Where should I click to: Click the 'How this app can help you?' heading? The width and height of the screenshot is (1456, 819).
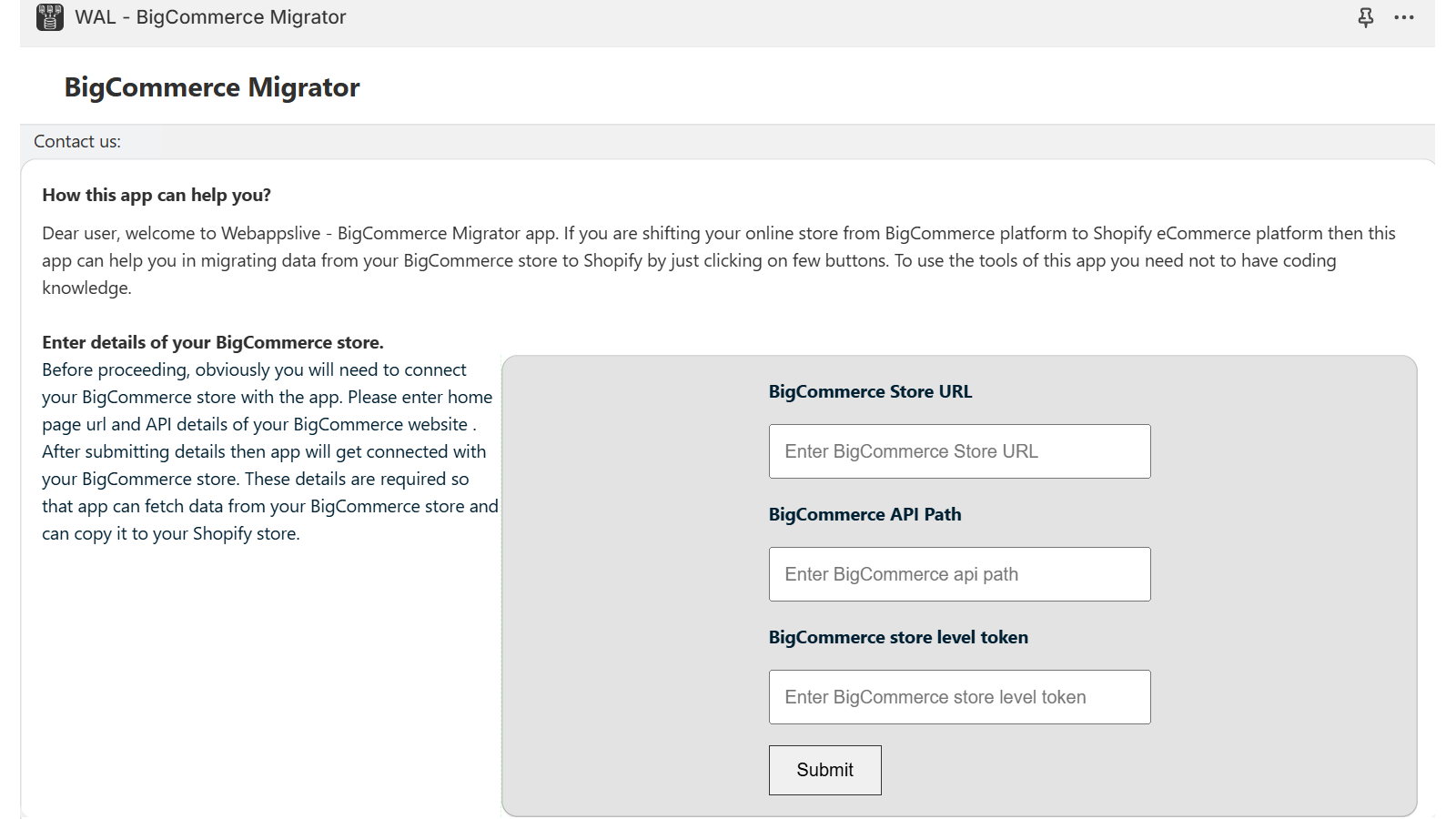(x=157, y=195)
